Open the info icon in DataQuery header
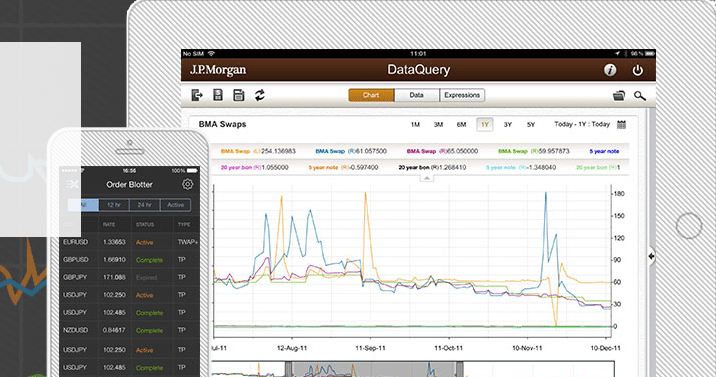716x377 pixels. point(610,70)
